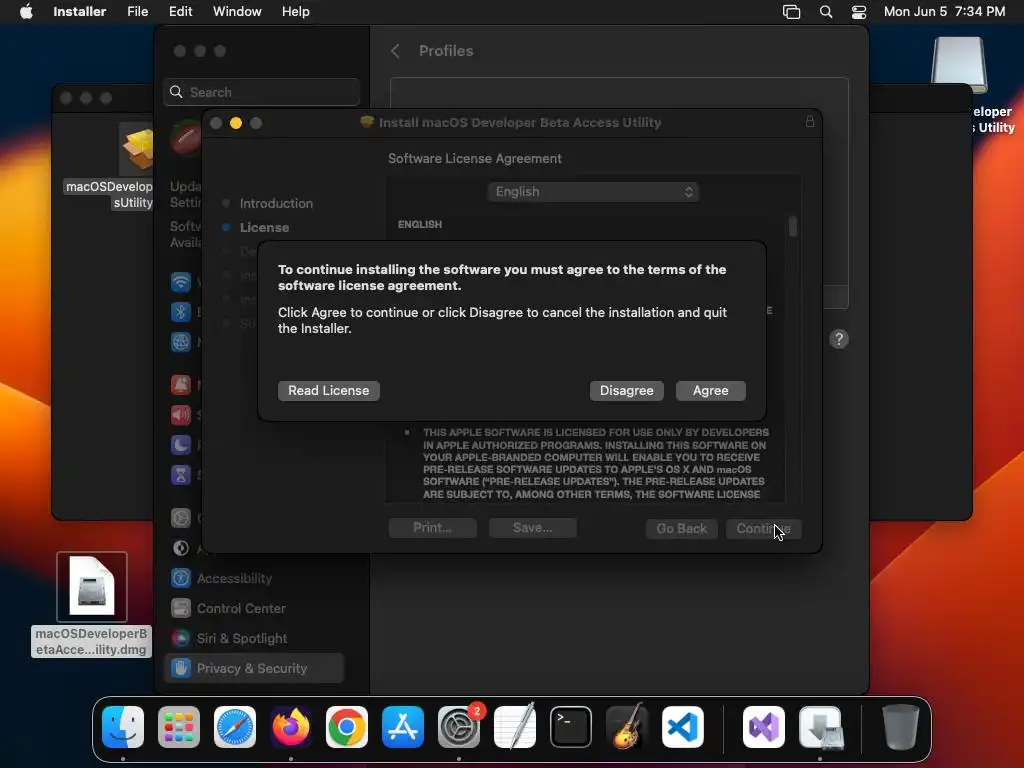This screenshot has width=1024, height=768.
Task: Select macOSDeveloperBetaAccessUtility.dmg file on desktop
Action: tap(91, 604)
